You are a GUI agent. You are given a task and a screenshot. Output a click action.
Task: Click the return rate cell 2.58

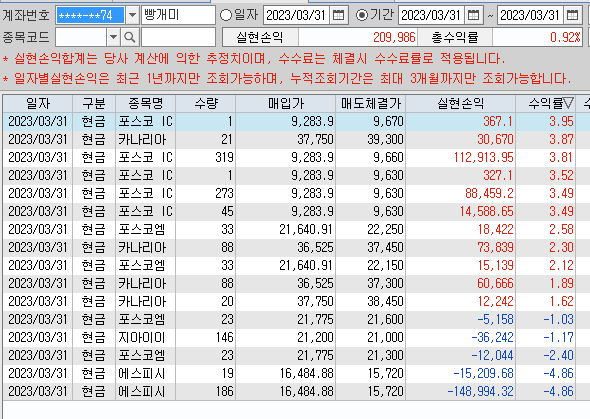(546, 230)
